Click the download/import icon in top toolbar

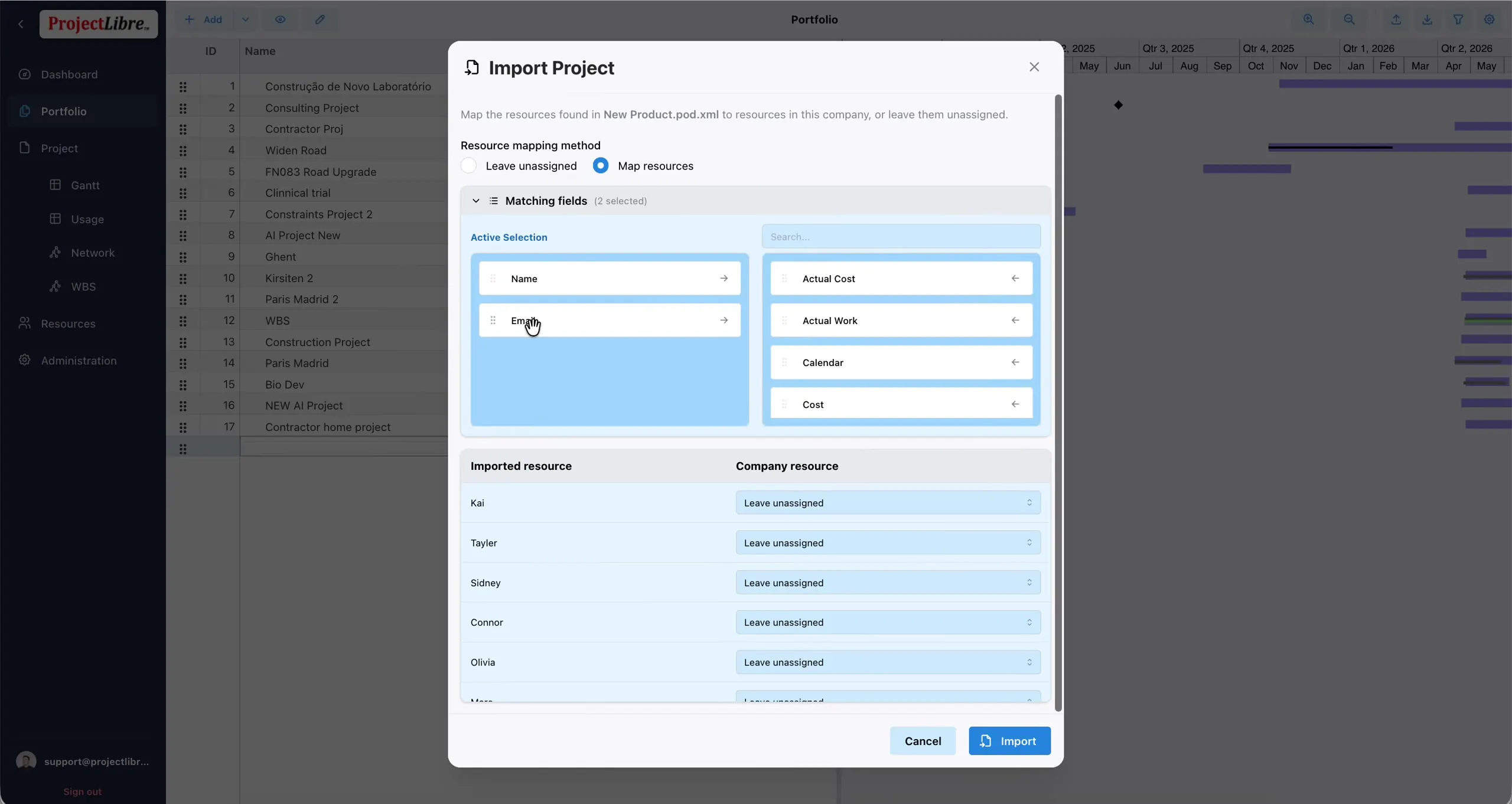1427,19
